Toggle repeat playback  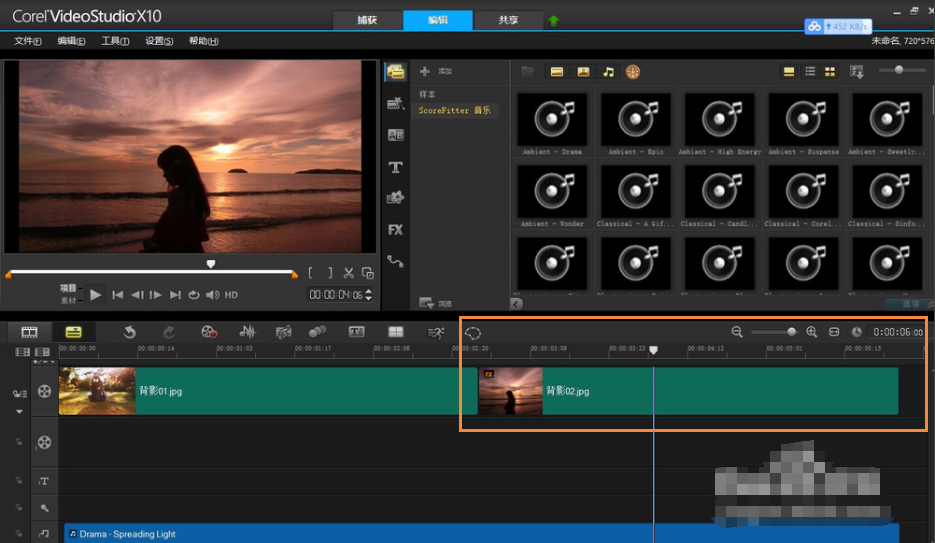click(x=194, y=295)
